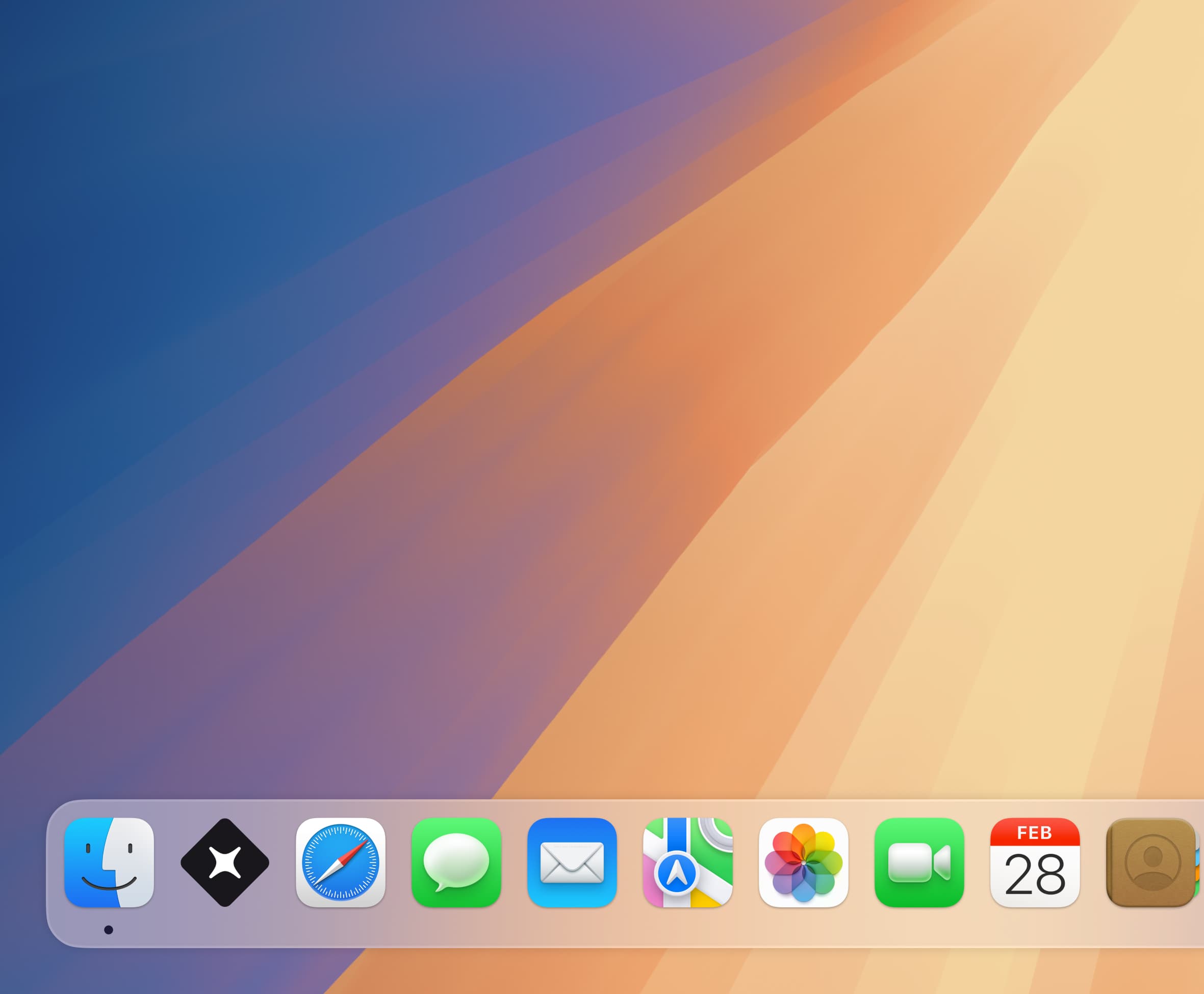Open the Maps app
Screen dimensions: 1204x994
pos(687,862)
